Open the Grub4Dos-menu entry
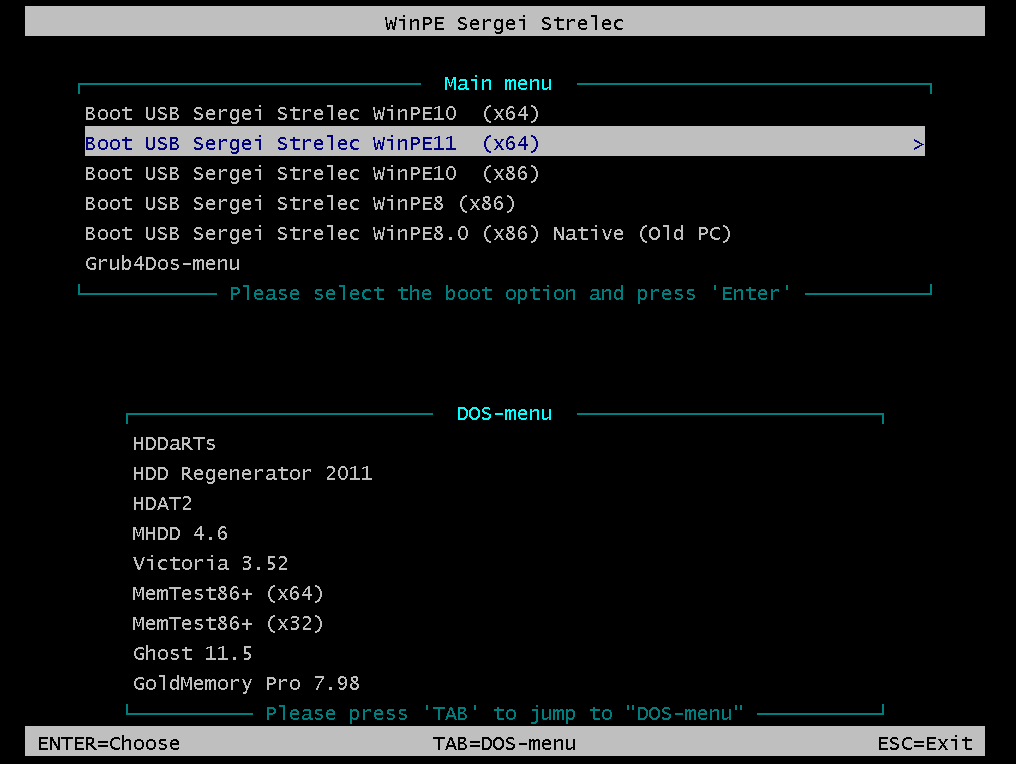Screen dimensions: 1016x764 162,264
